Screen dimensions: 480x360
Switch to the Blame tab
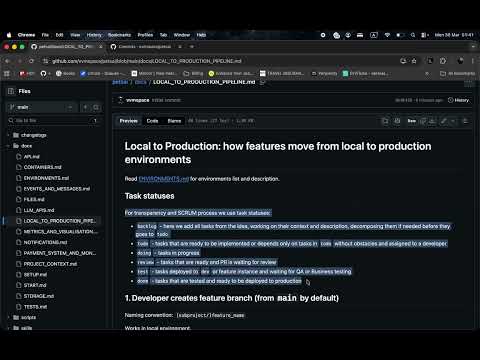(174, 121)
